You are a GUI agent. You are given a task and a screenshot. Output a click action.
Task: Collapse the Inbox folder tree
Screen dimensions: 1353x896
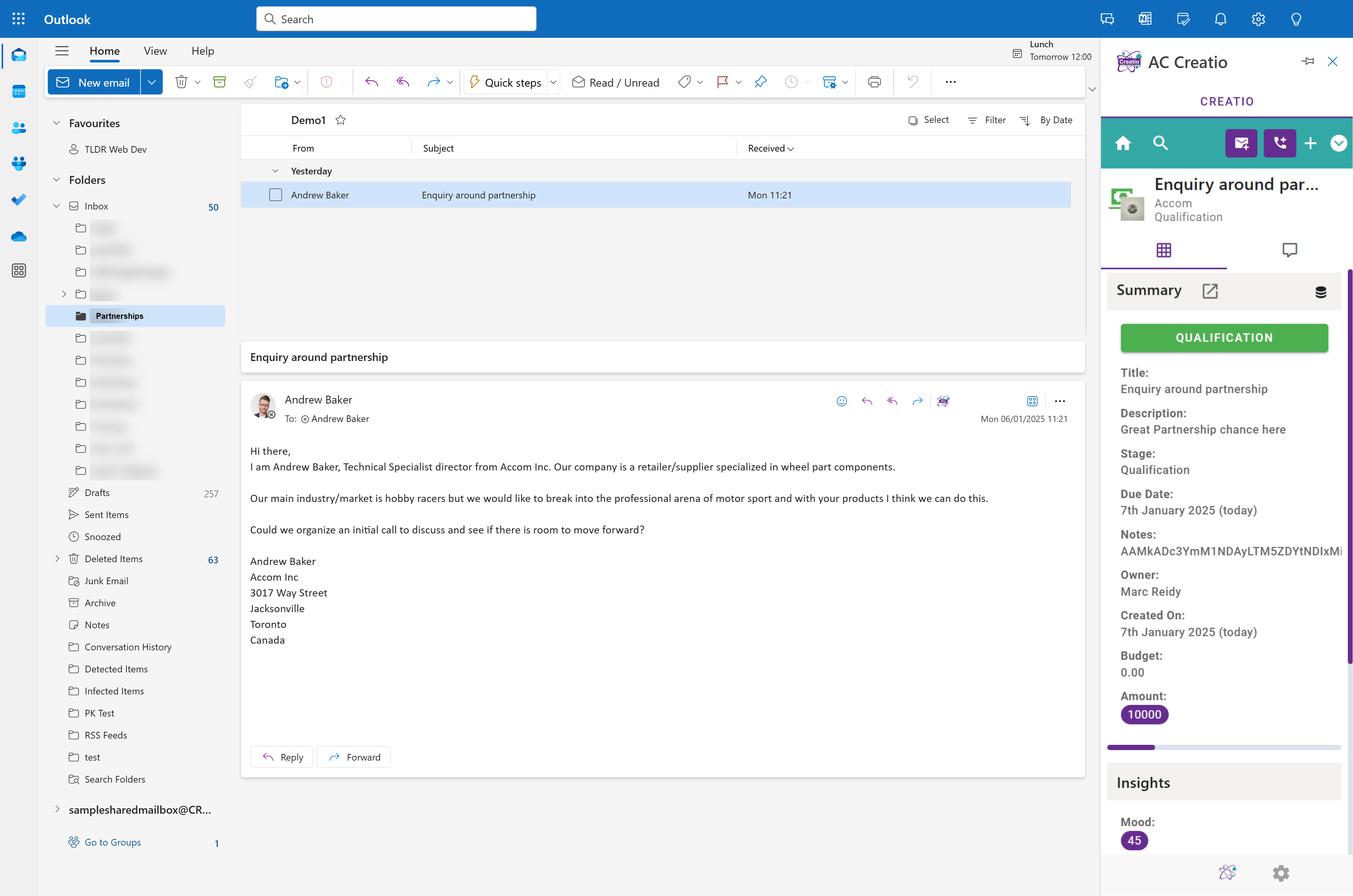click(x=56, y=206)
